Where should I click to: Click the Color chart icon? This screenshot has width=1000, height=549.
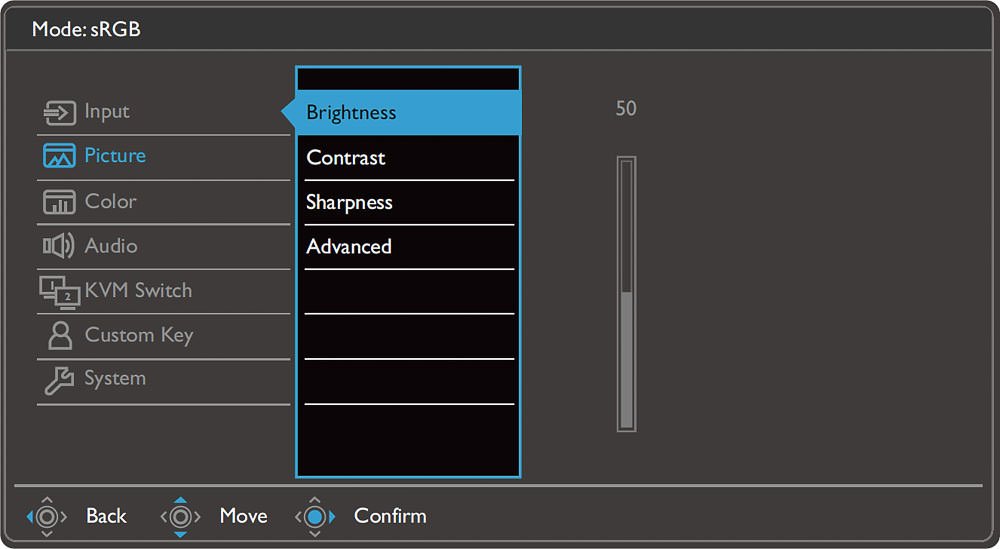click(x=59, y=201)
